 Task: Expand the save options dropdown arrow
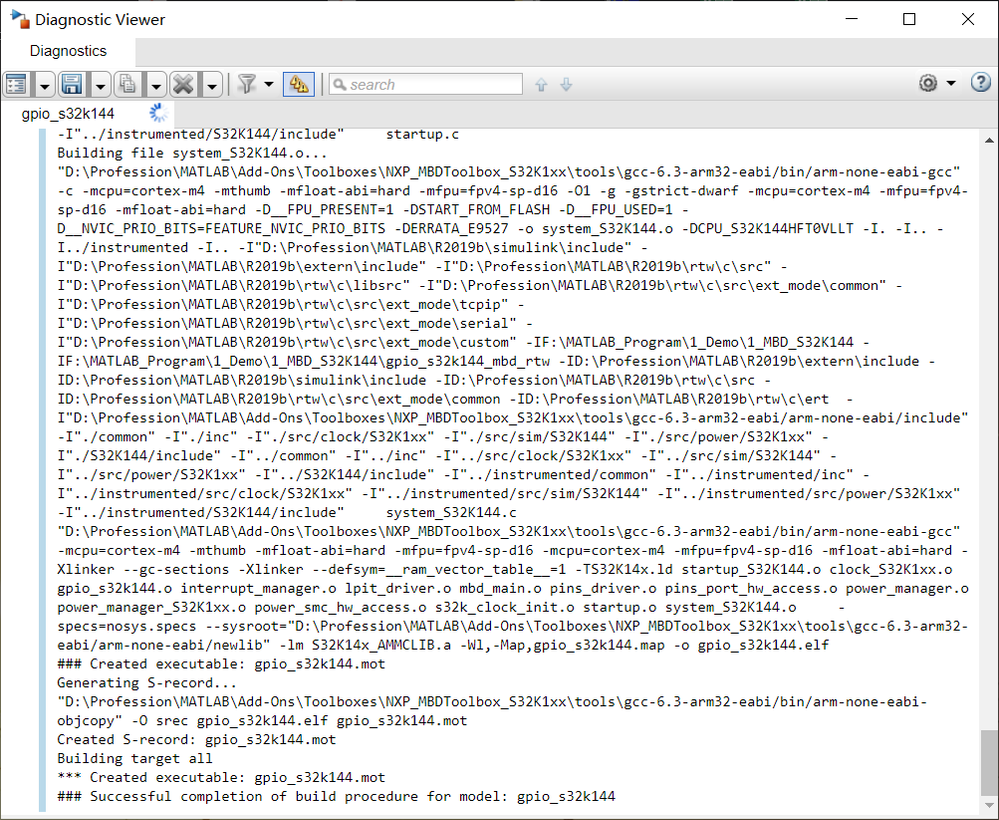click(100, 85)
